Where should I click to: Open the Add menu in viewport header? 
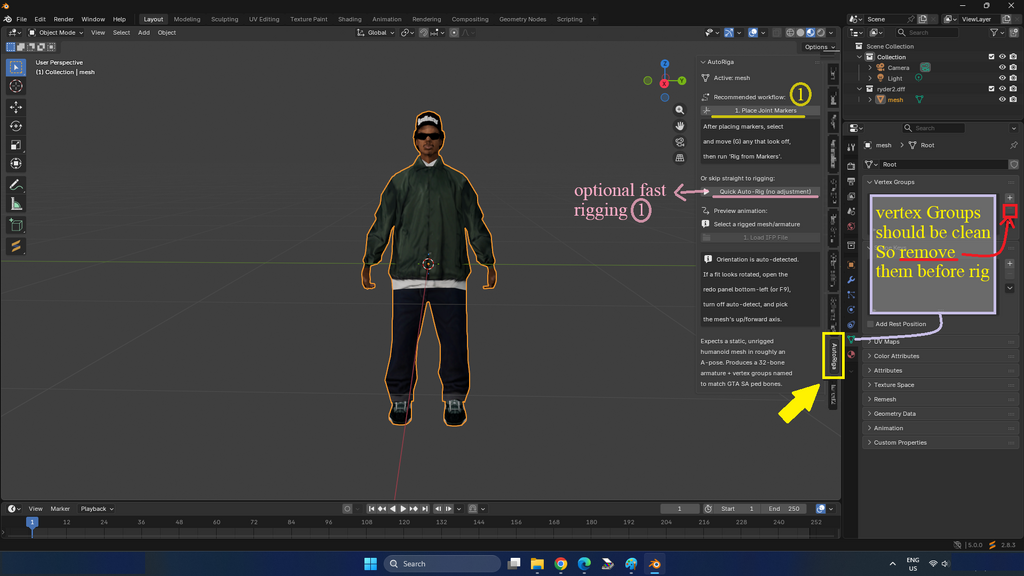click(144, 33)
